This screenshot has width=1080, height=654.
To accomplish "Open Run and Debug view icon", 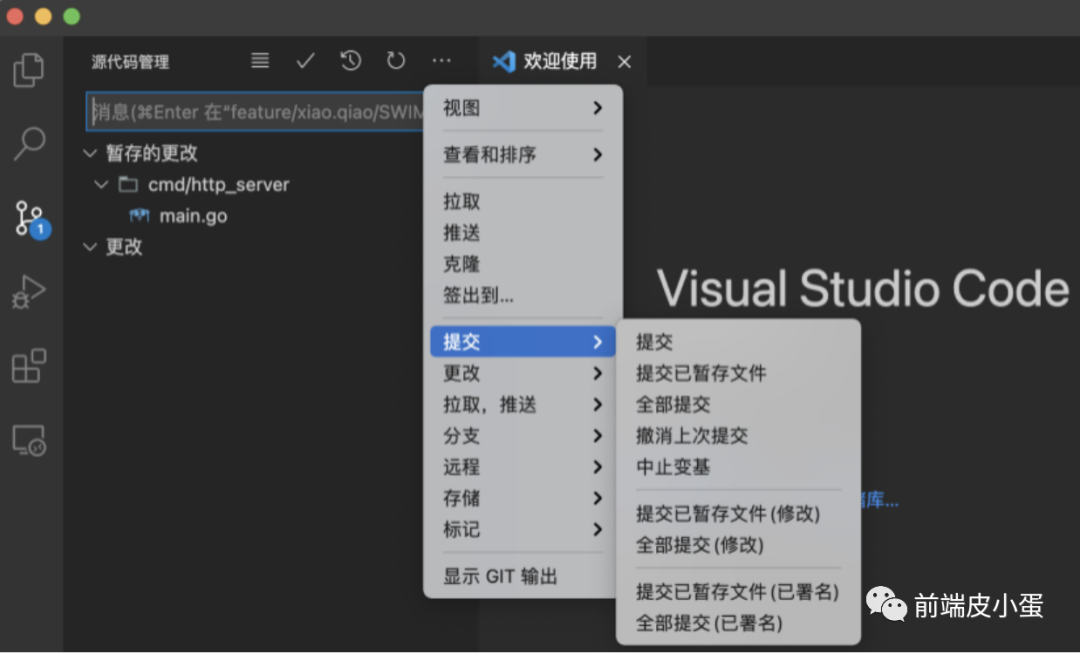I will pos(29,292).
